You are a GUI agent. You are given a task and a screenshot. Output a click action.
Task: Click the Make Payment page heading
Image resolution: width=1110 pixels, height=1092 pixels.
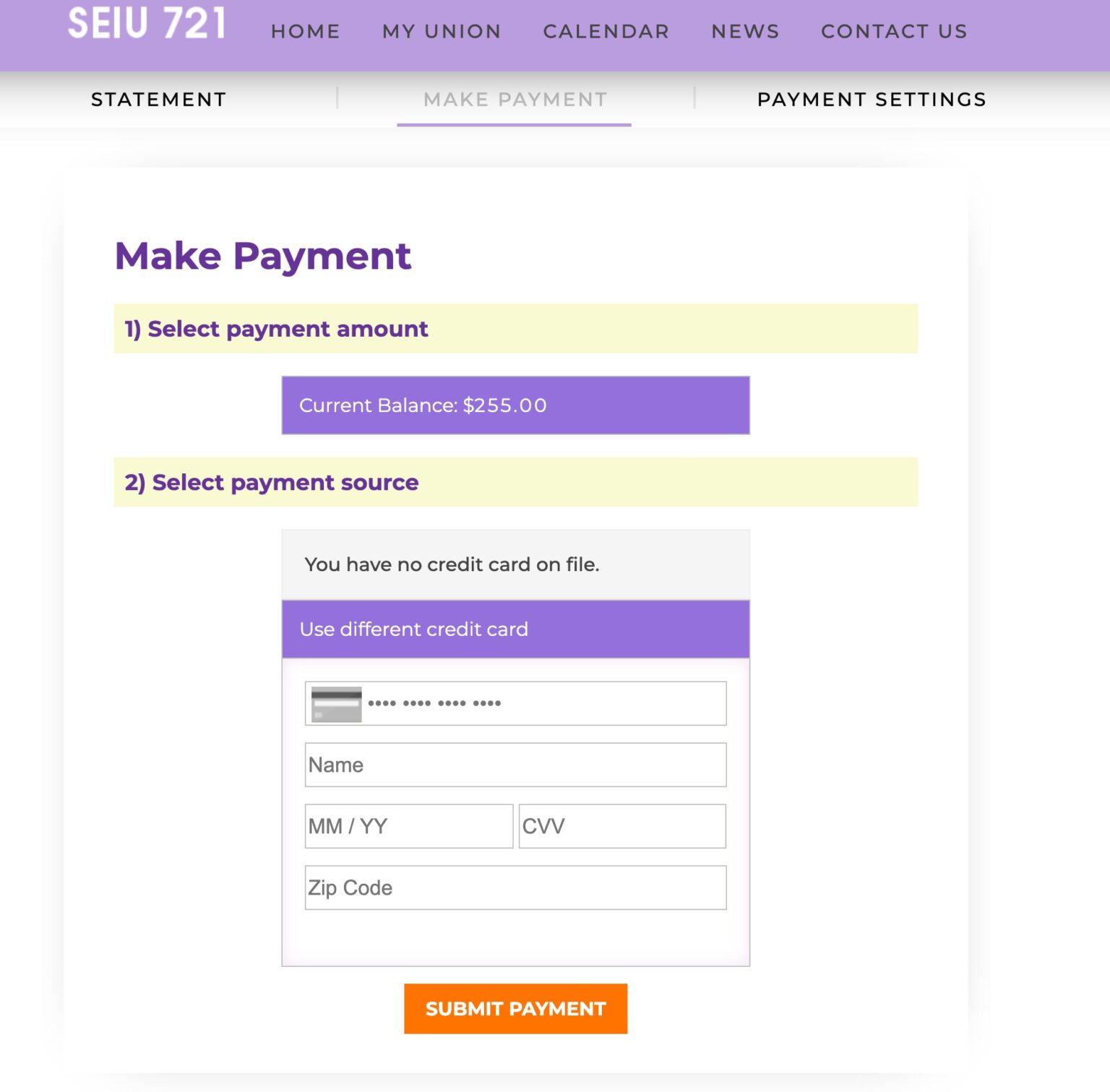point(263,256)
